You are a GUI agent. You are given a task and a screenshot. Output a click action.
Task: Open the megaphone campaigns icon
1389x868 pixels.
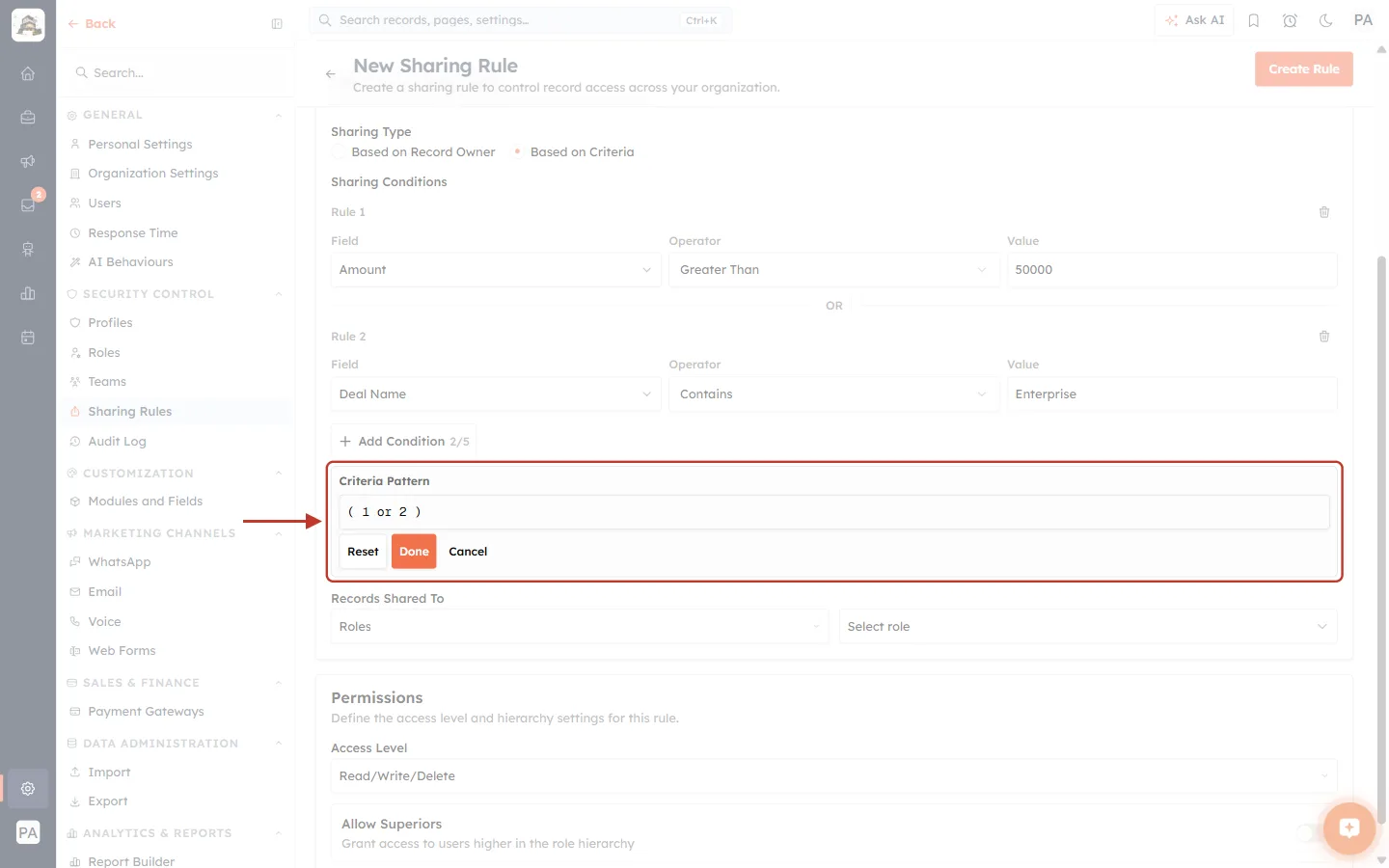pyautogui.click(x=28, y=161)
